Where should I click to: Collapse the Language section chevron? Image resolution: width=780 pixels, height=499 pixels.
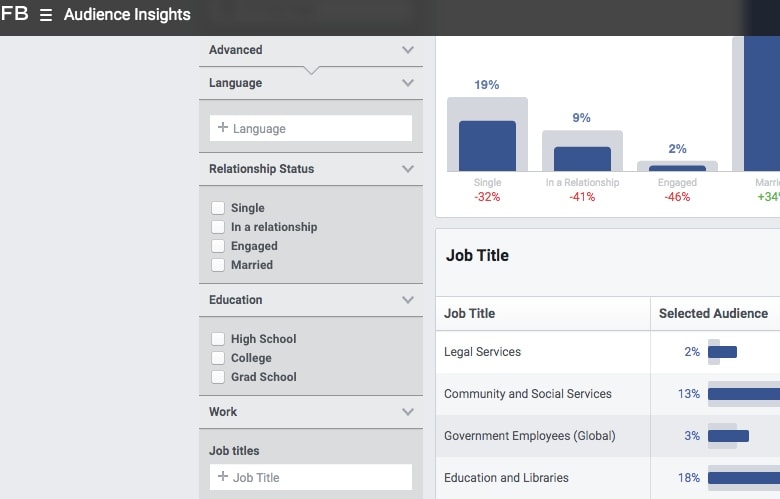[x=407, y=83]
